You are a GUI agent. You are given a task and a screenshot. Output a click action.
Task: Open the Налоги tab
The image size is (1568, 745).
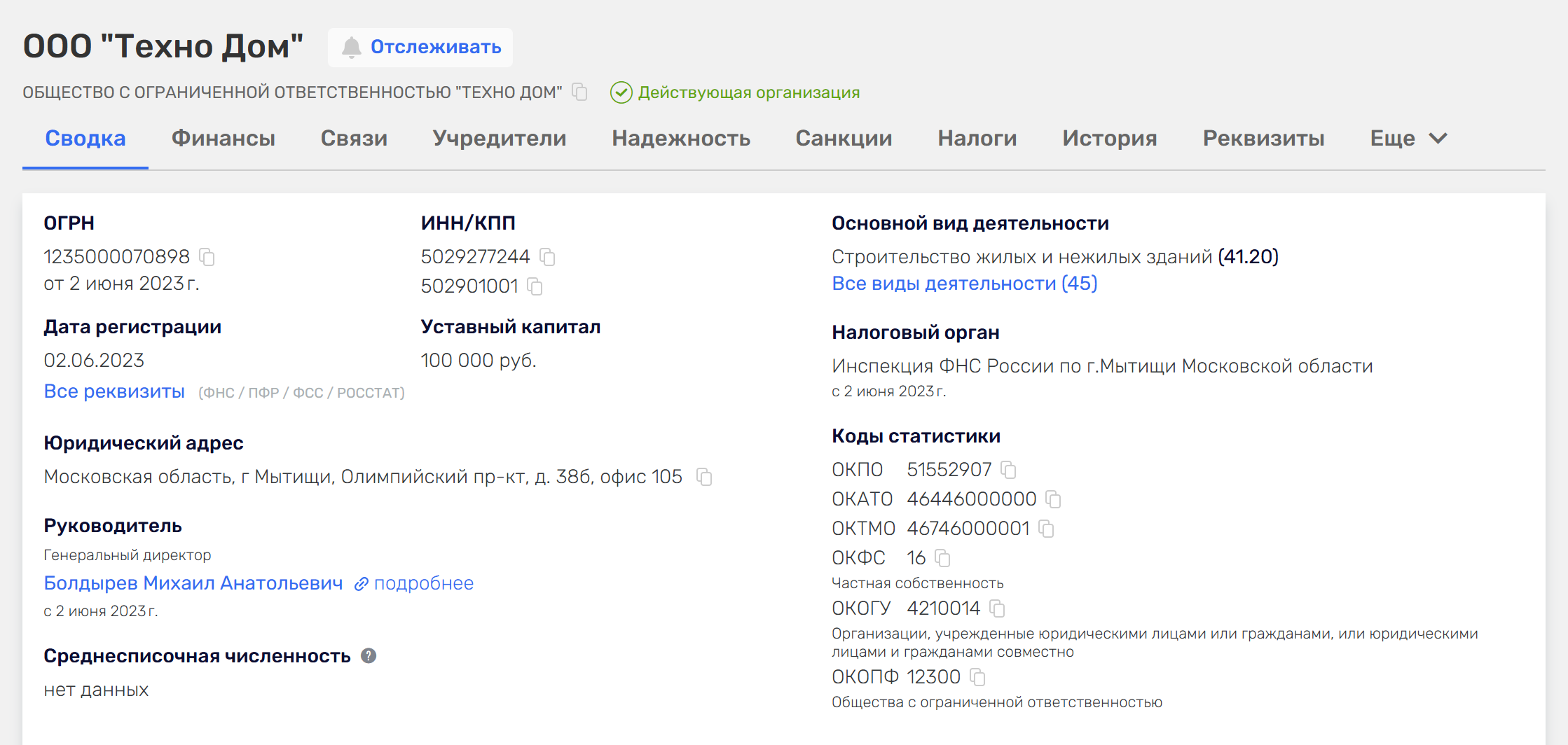(977, 139)
